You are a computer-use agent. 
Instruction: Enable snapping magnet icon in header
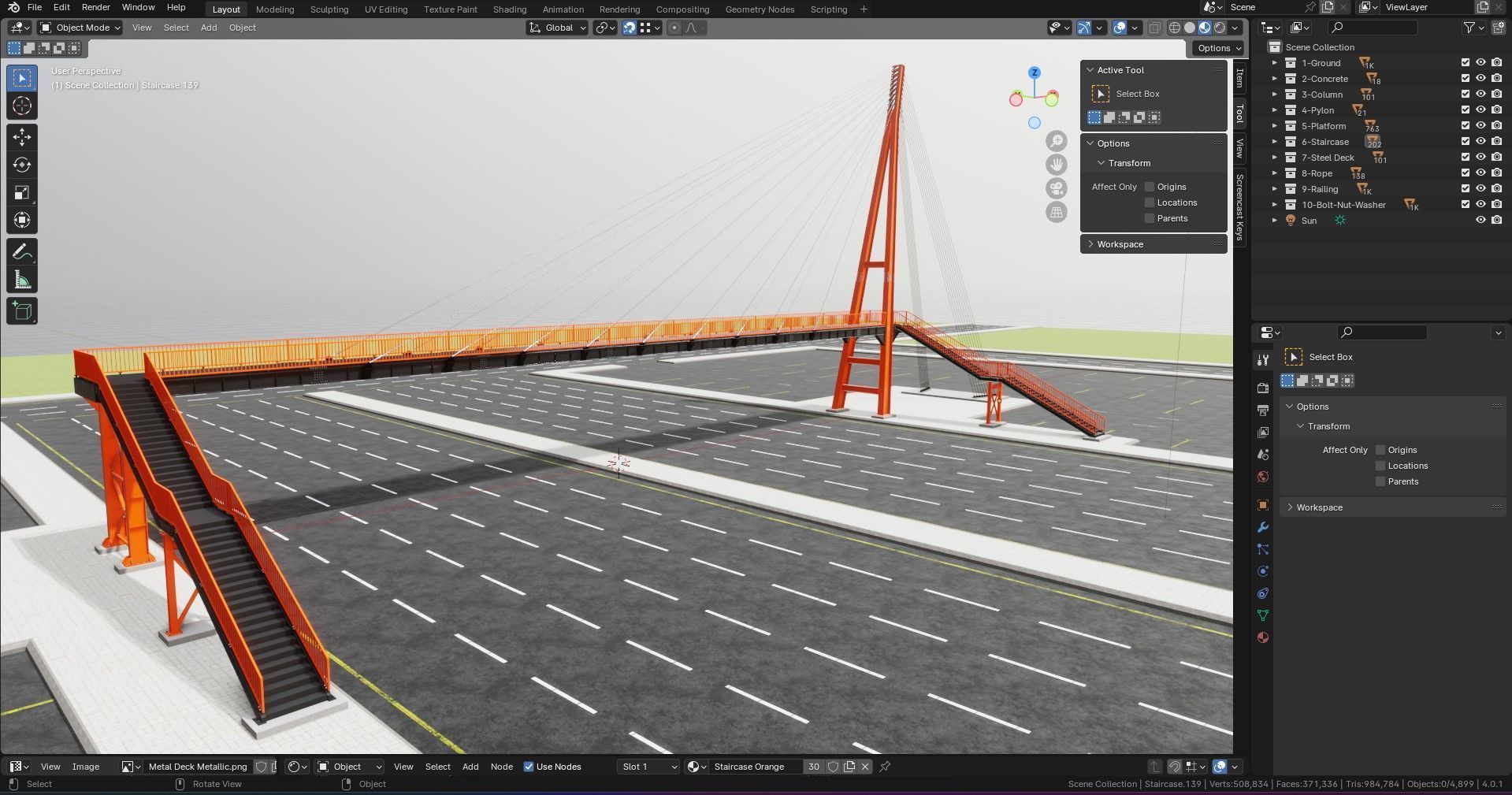coord(629,28)
